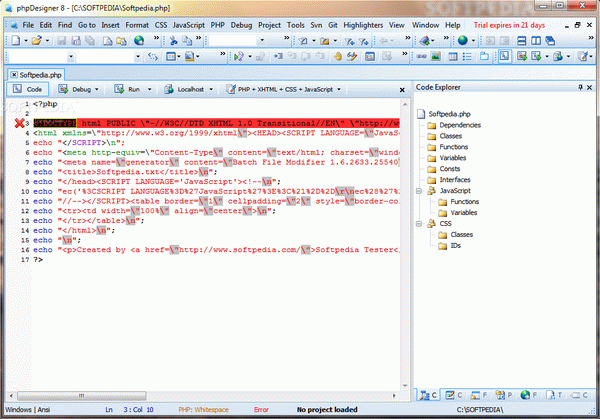Collapse the JavaScript tree node
This screenshot has width=600, height=419.
(419, 191)
